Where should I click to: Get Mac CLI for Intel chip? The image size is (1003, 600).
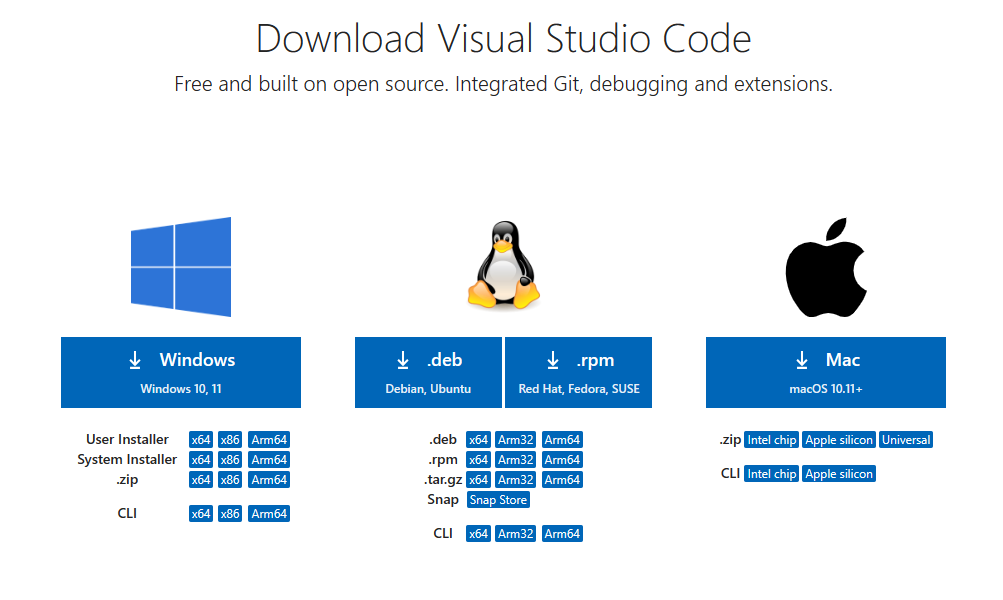pos(771,473)
